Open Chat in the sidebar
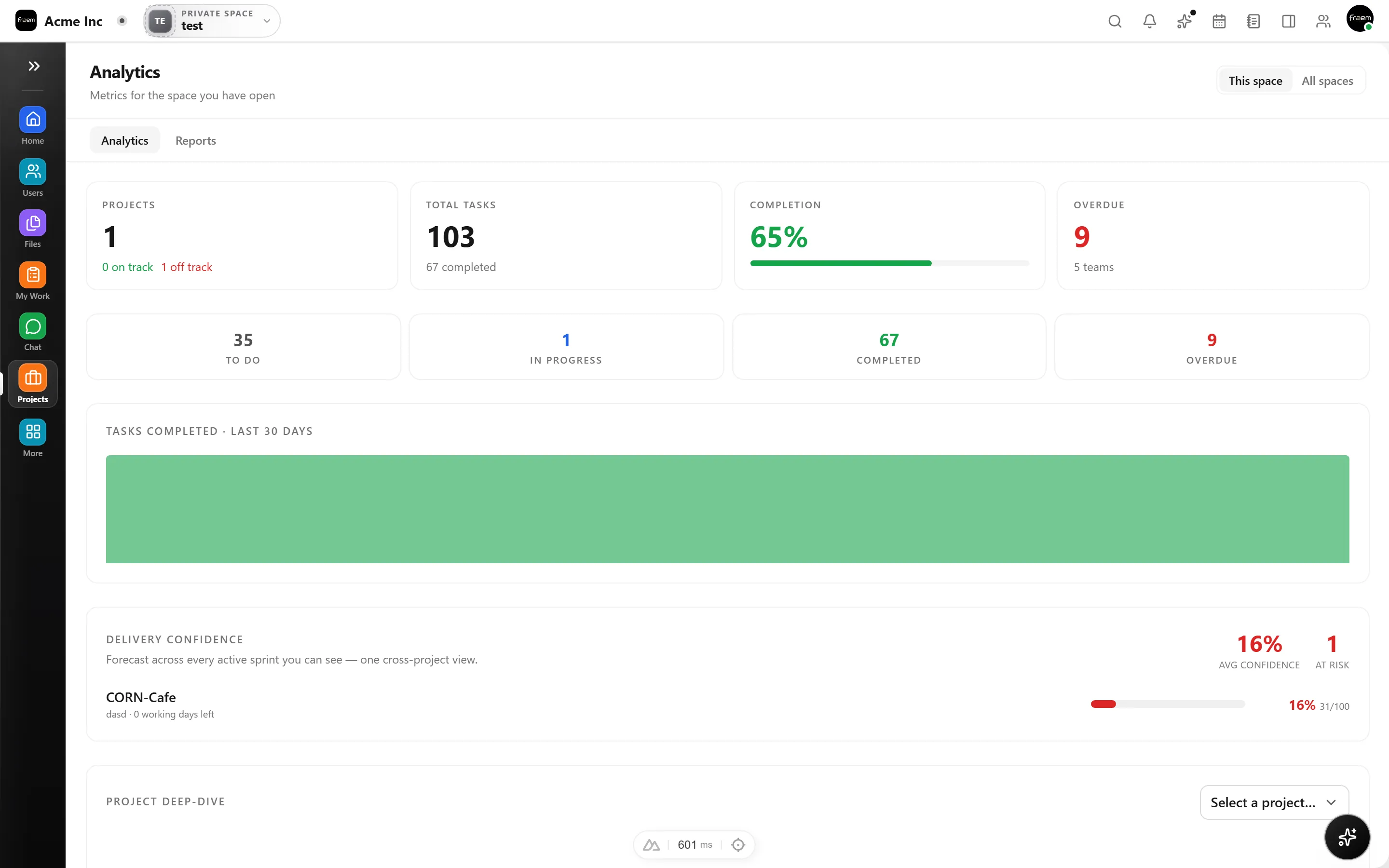This screenshot has height=868, width=1389. pyautogui.click(x=33, y=332)
